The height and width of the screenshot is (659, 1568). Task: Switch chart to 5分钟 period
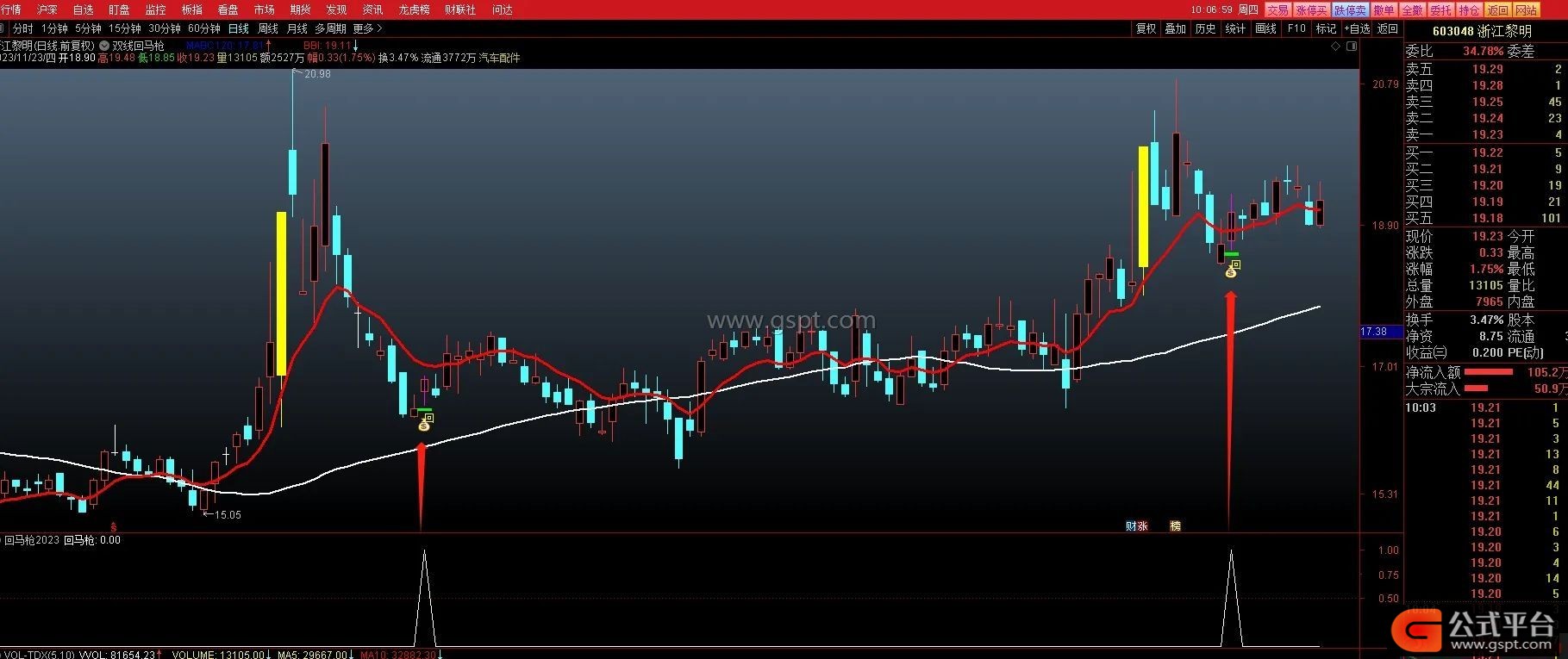click(x=88, y=28)
